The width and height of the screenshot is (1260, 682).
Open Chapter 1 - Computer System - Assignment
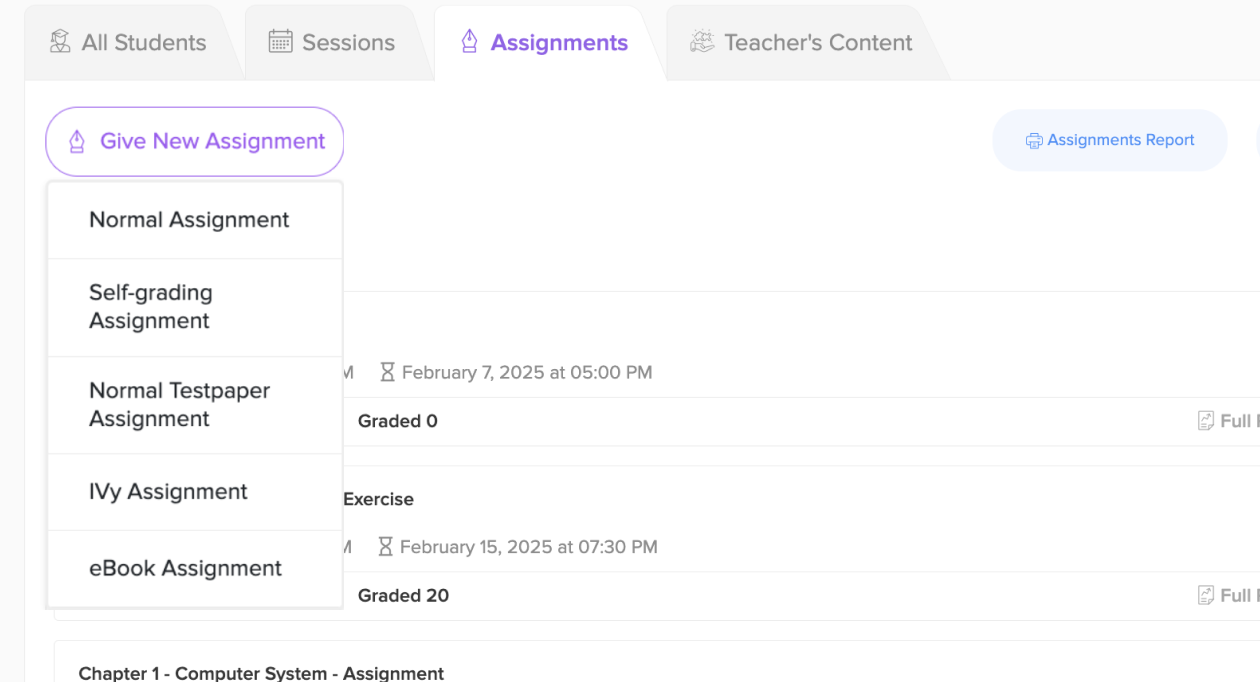(261, 673)
